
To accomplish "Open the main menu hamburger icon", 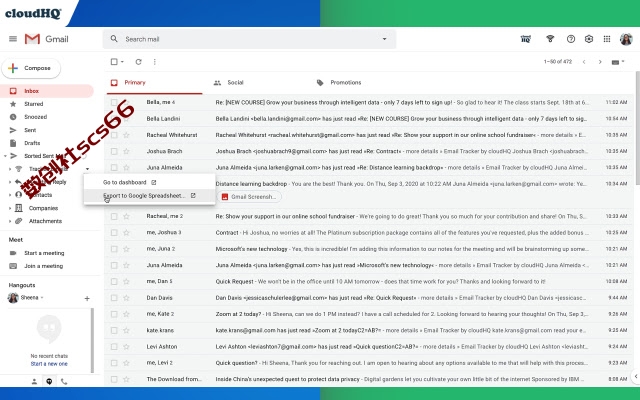I will (x=13, y=39).
